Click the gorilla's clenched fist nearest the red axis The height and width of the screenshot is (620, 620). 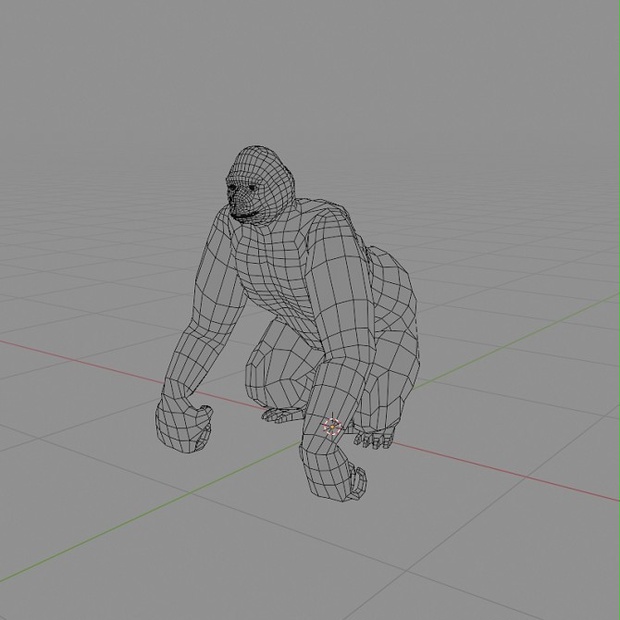point(183,428)
